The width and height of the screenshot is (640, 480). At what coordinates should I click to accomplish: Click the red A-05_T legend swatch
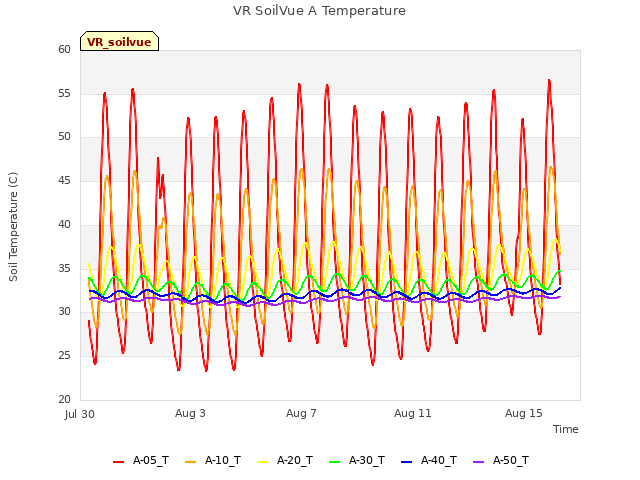(118, 462)
